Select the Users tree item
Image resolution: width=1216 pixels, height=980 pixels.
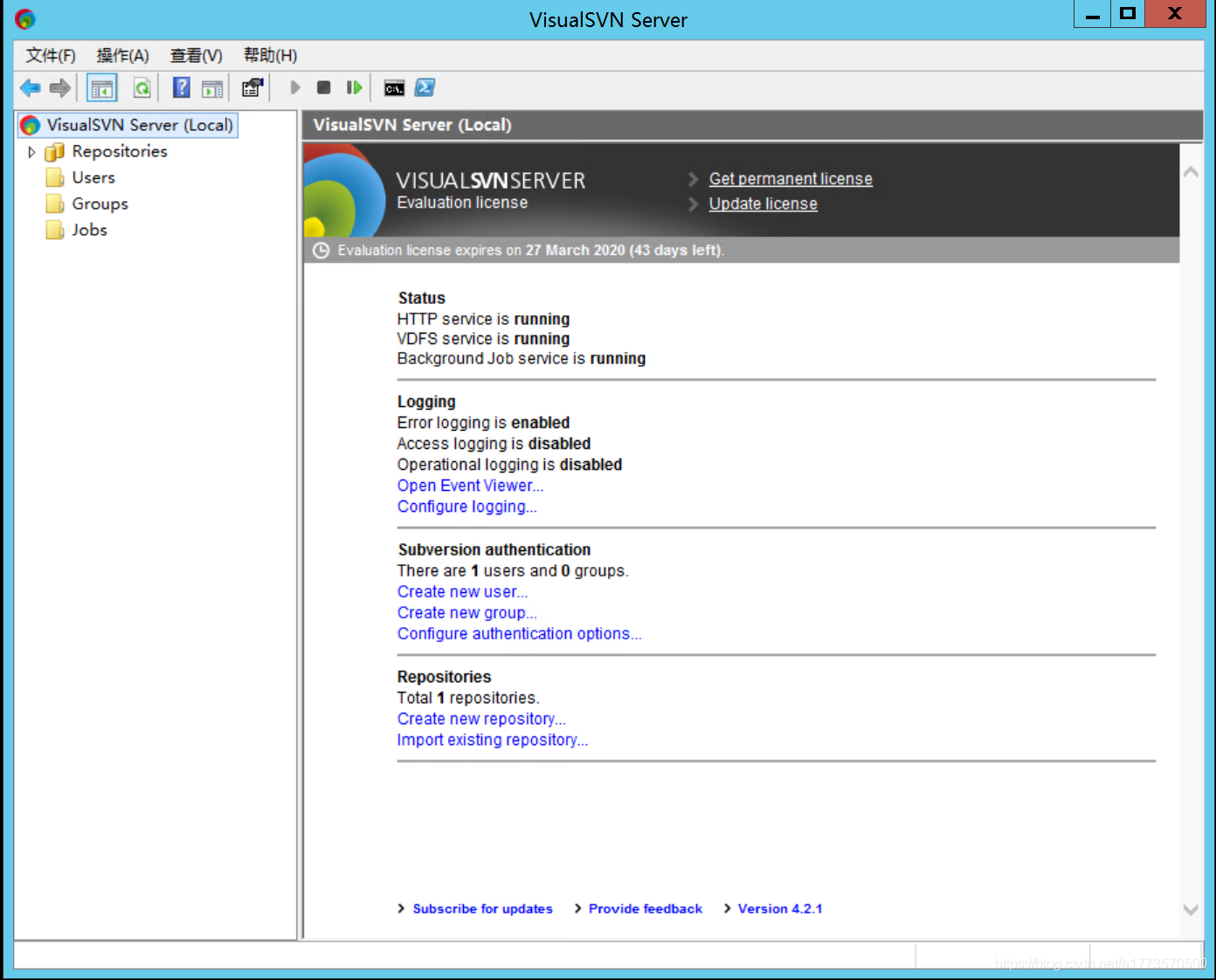click(x=93, y=177)
